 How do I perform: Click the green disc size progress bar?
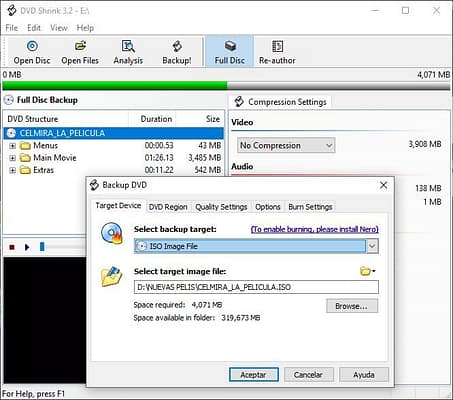(x=115, y=86)
